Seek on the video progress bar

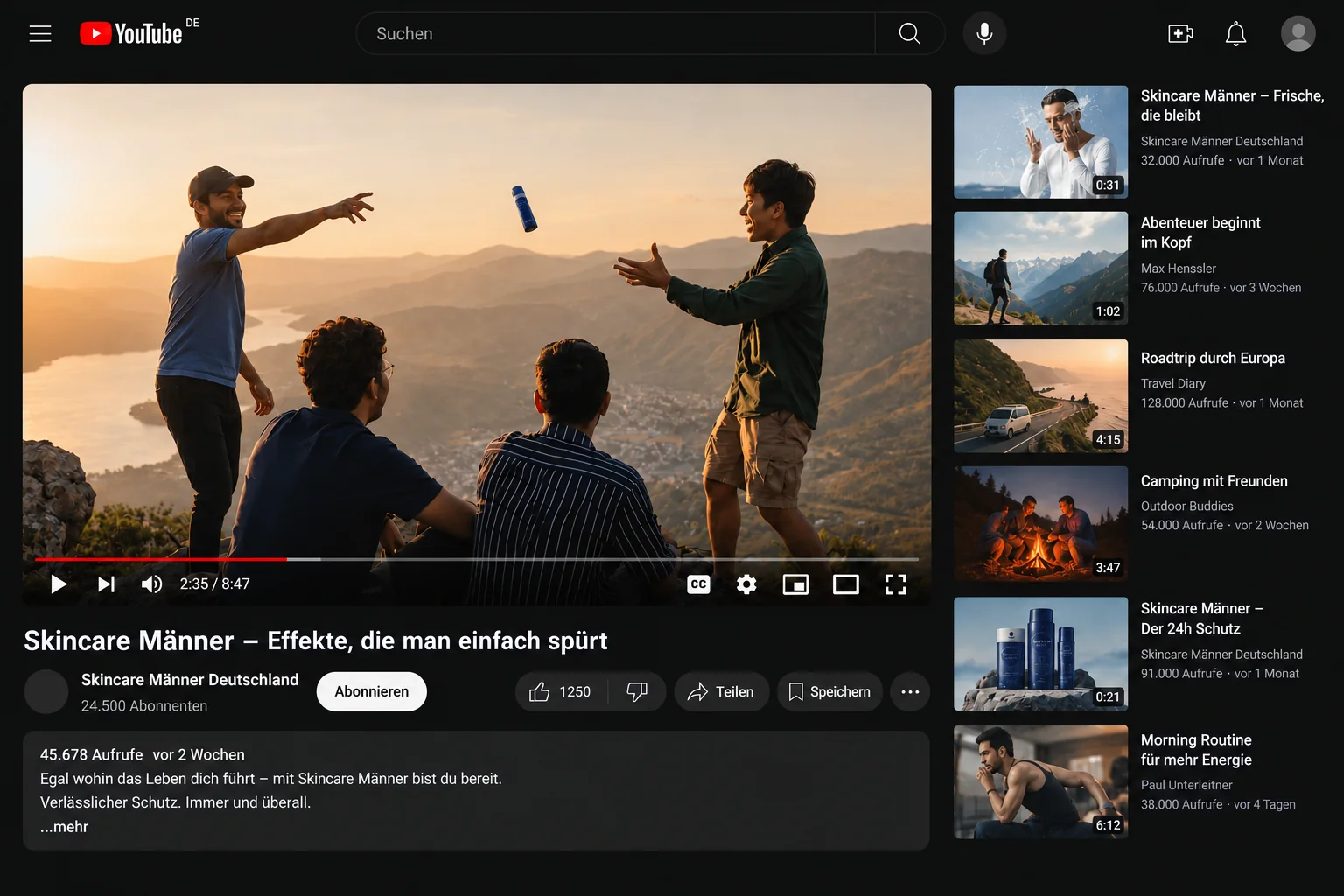[x=477, y=558]
